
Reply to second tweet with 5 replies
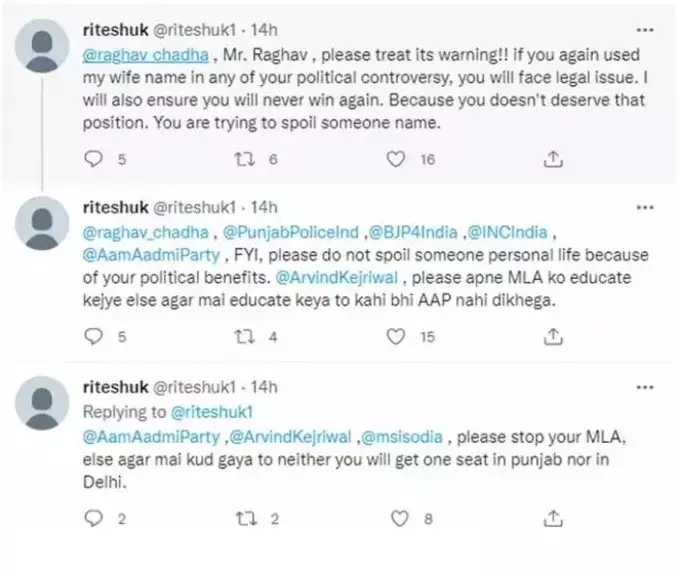[x=93, y=337]
